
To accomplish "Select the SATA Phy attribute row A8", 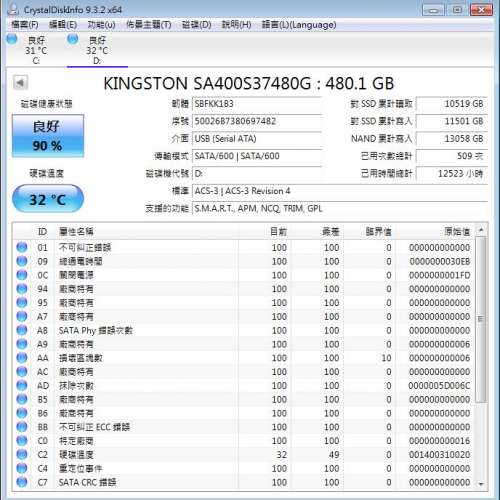I will pyautogui.click(x=244, y=330).
